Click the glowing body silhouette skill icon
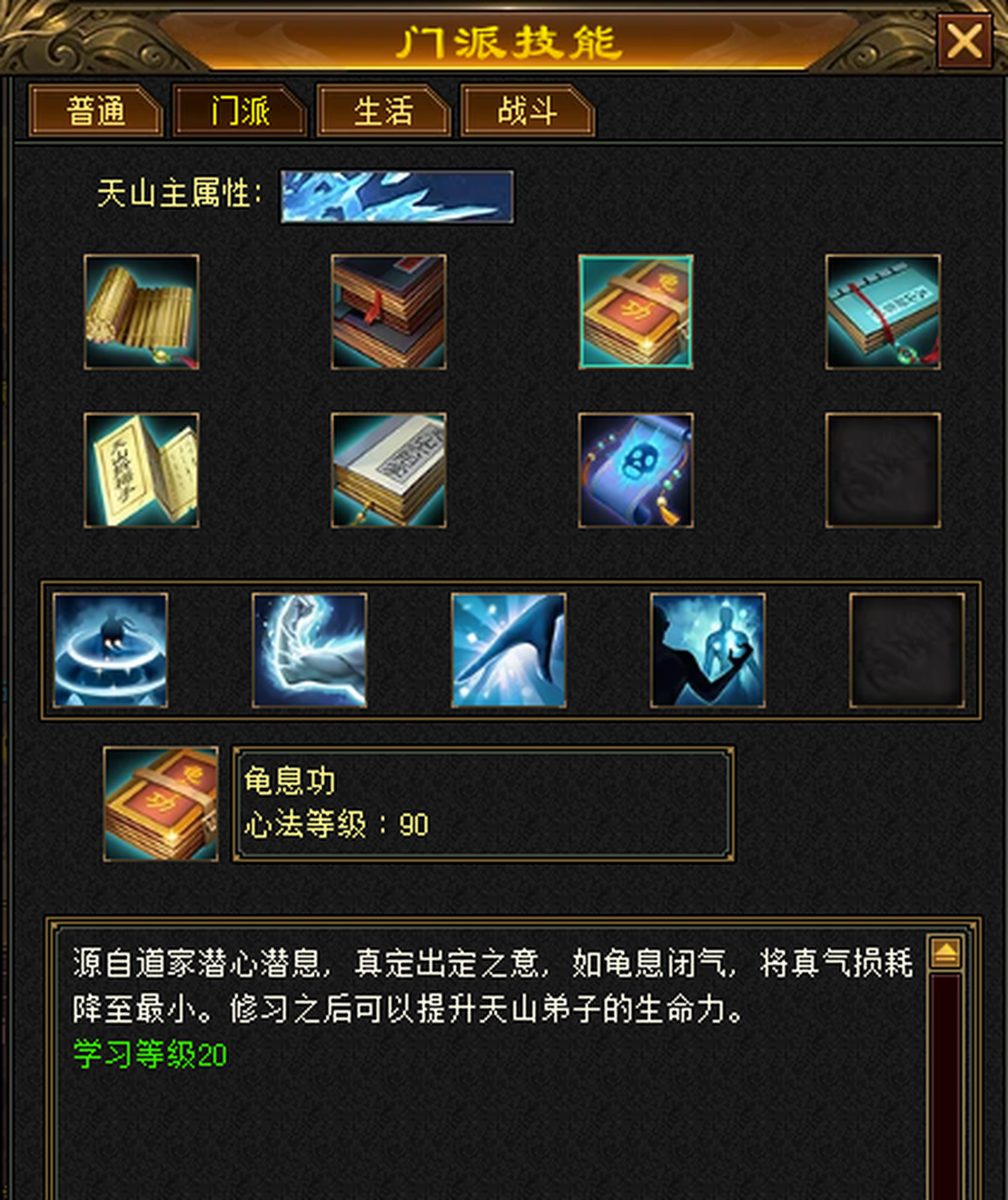This screenshot has height=1200, width=1008. coord(707,650)
